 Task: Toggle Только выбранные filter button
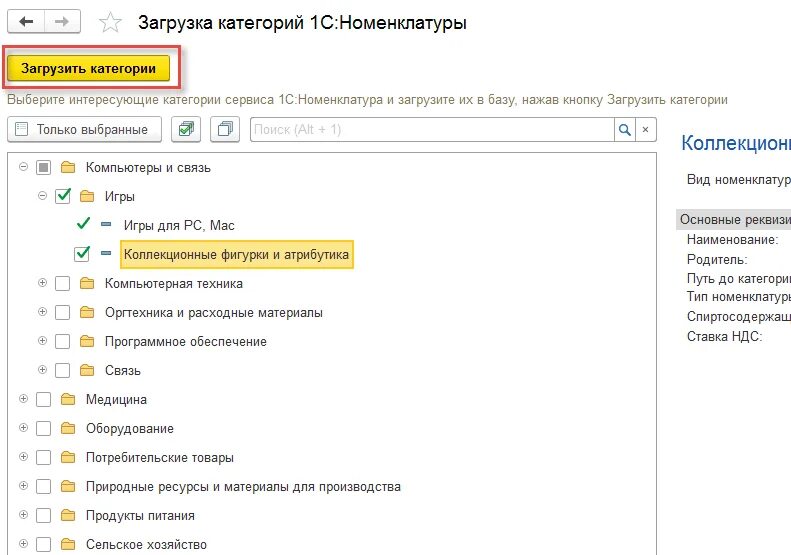[x=84, y=130]
